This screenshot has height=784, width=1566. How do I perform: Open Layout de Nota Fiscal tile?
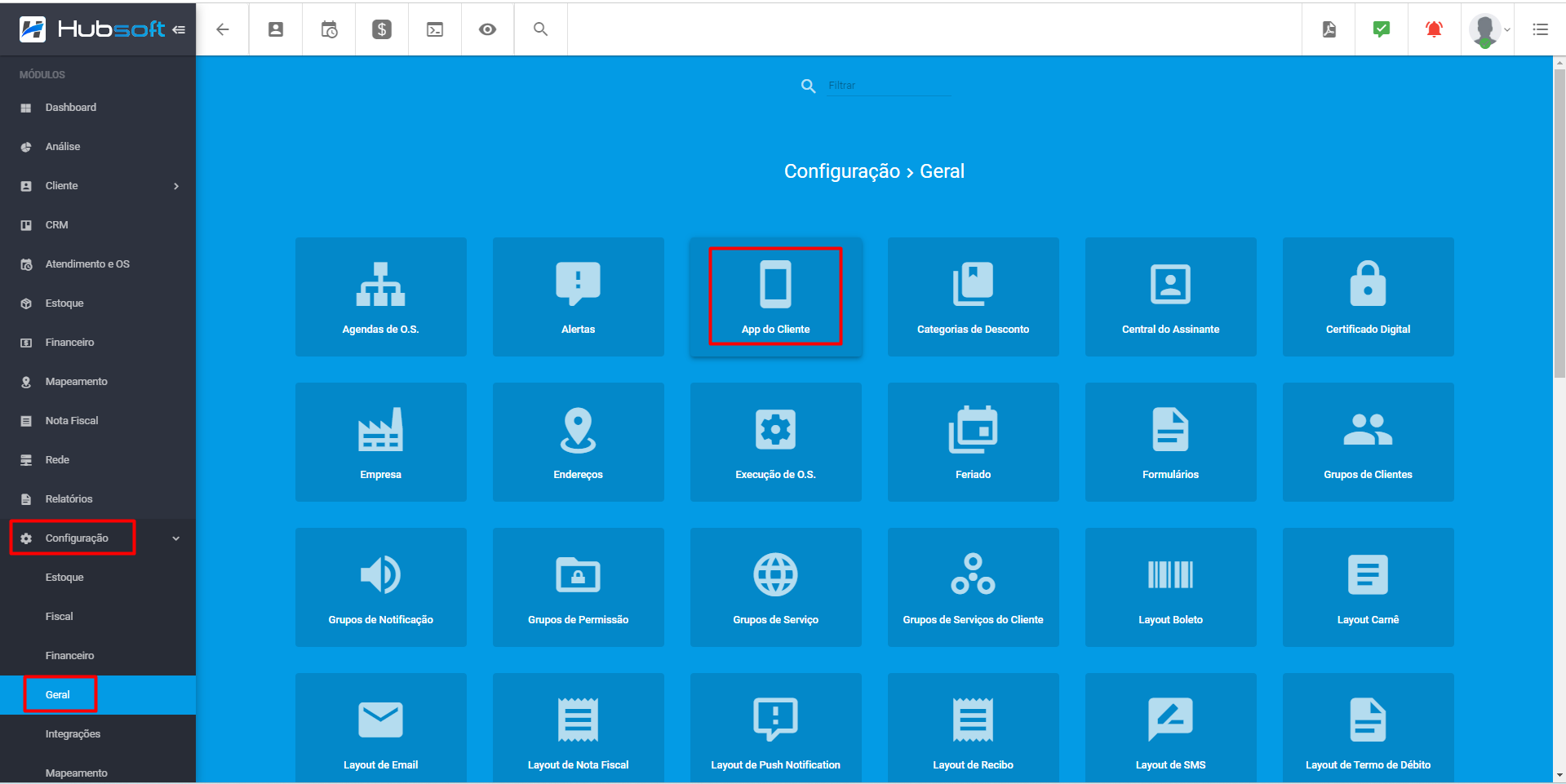pos(578,728)
